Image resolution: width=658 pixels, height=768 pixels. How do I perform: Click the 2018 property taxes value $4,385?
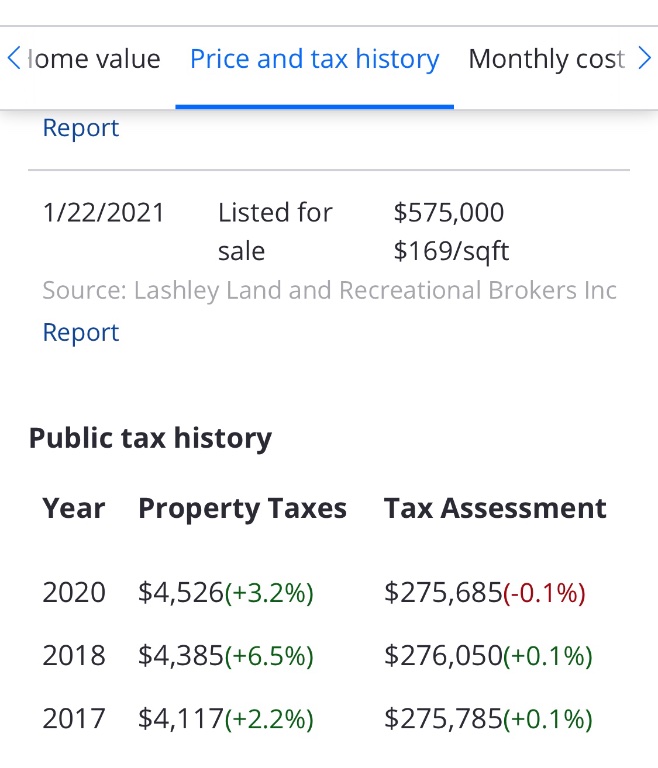[181, 655]
